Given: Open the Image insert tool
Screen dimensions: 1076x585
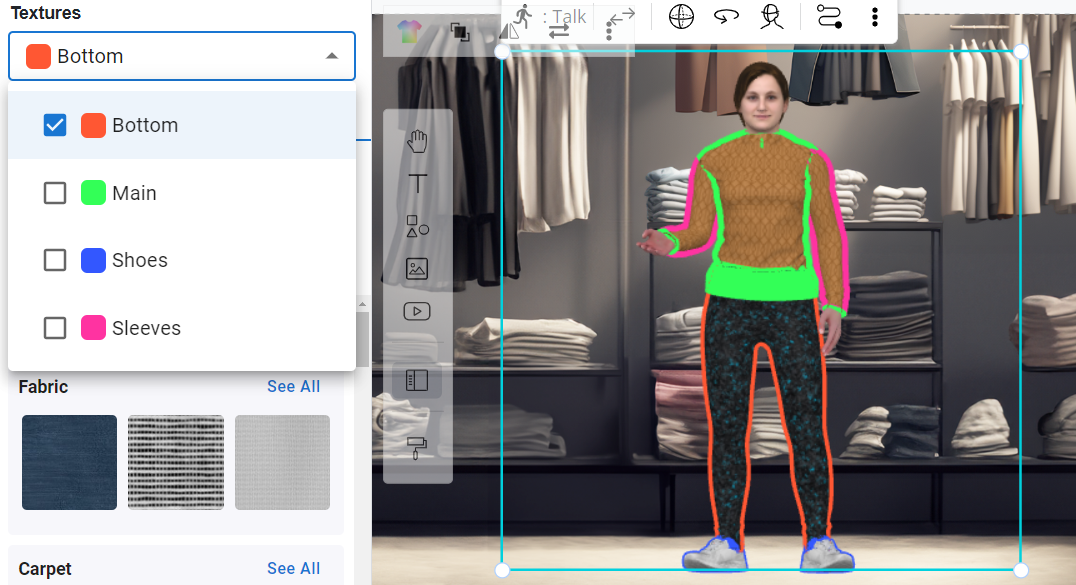Looking at the screenshot, I should pyautogui.click(x=417, y=269).
